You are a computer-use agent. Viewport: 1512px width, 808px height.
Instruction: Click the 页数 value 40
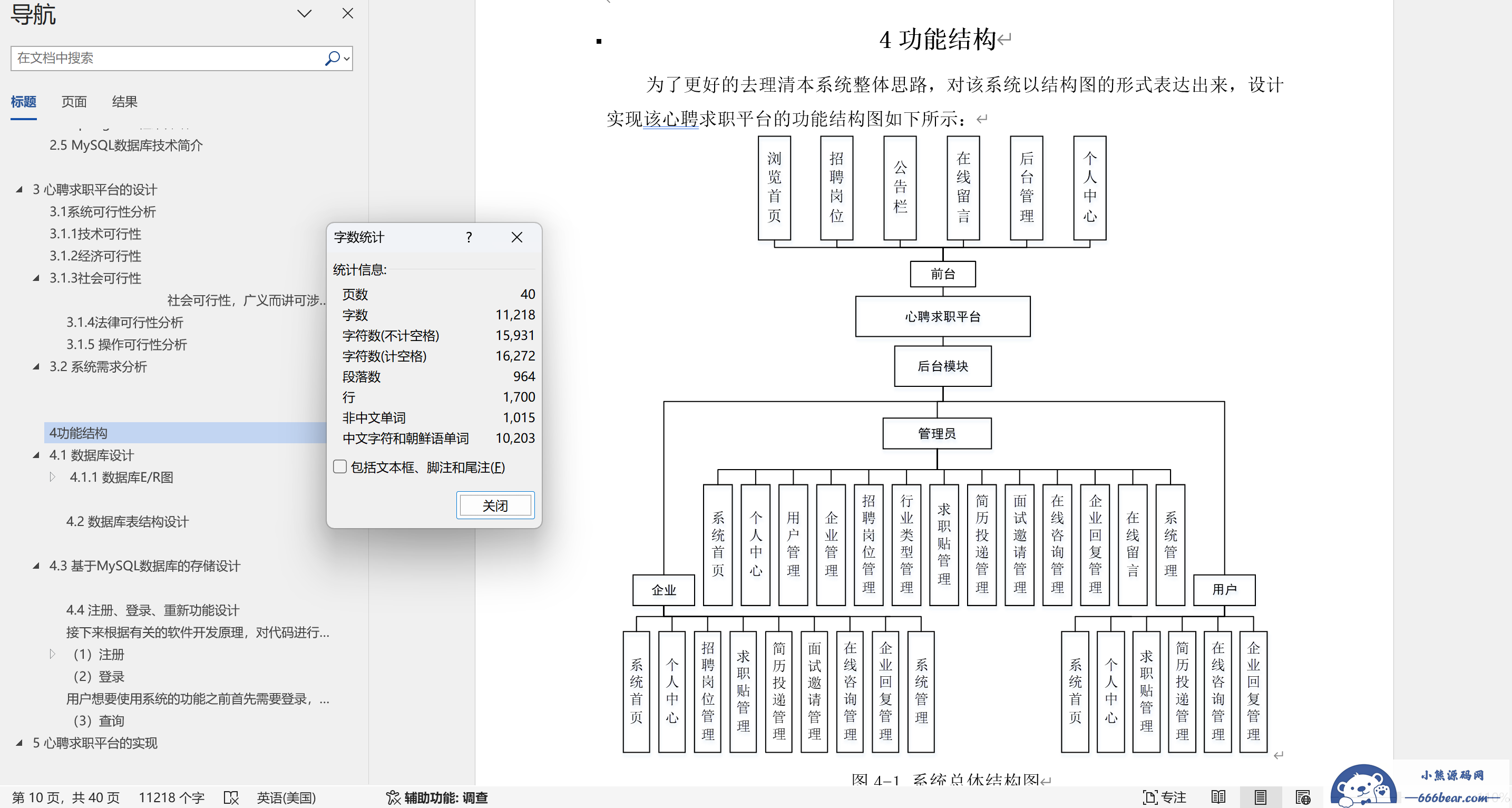(528, 294)
